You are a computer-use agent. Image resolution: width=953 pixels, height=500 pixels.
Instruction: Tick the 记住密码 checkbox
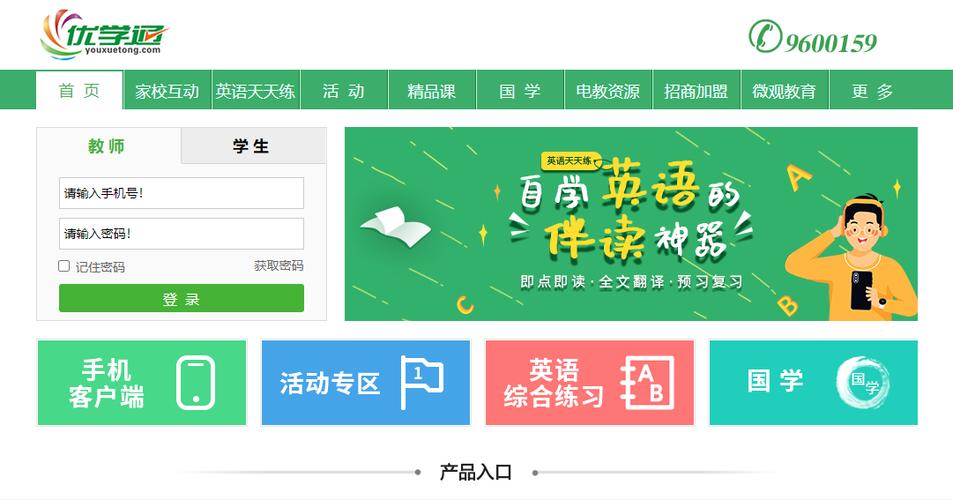pyautogui.click(x=64, y=265)
